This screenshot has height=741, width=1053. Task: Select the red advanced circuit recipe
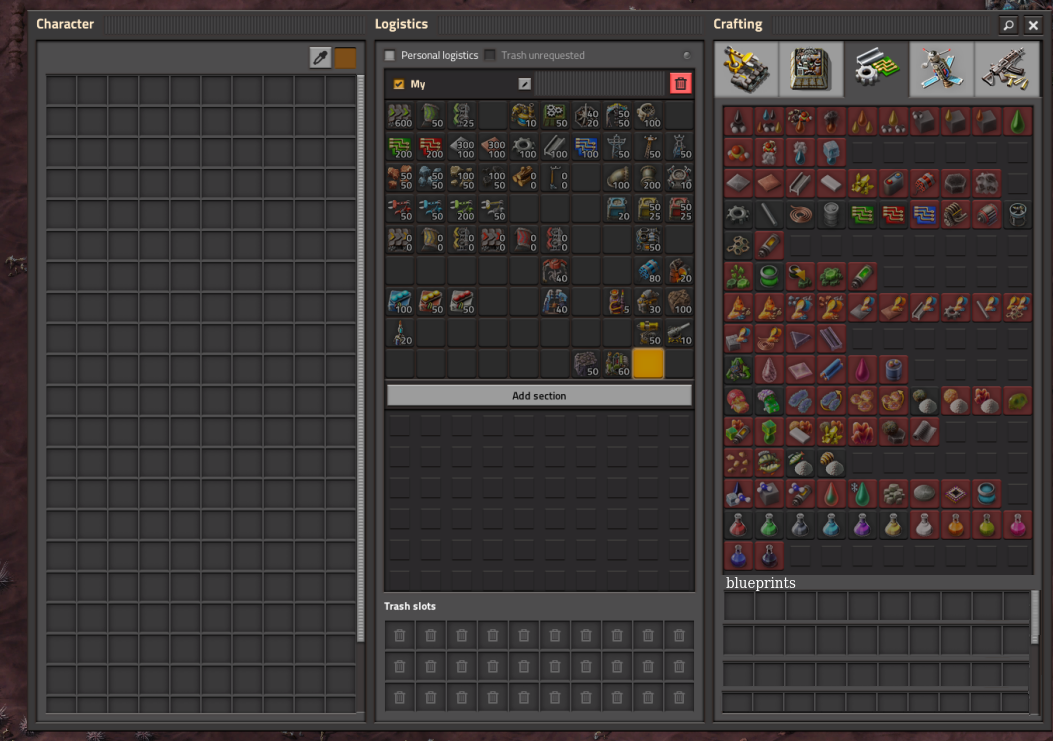click(x=893, y=214)
